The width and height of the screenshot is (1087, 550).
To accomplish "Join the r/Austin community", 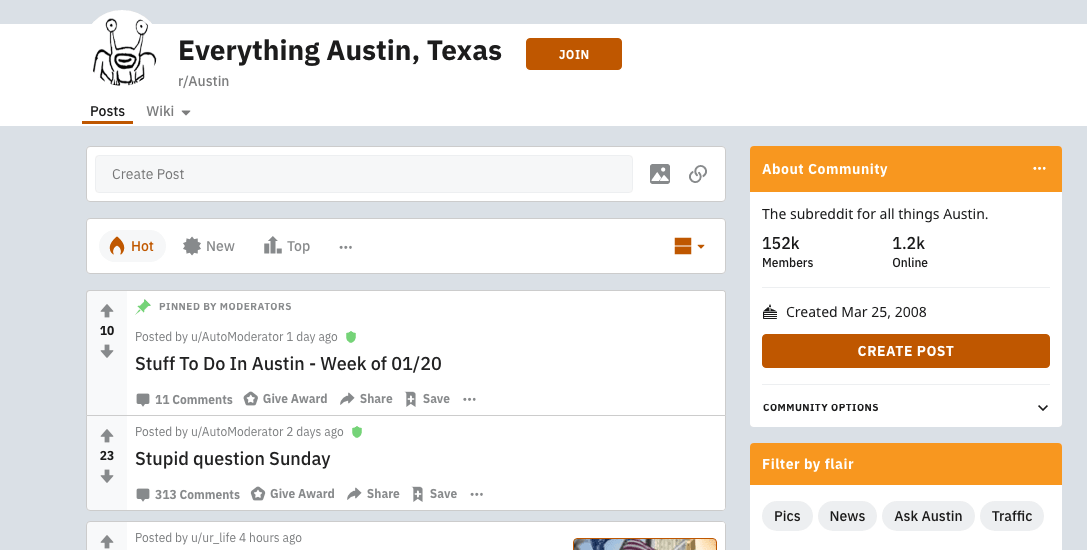I will point(573,54).
